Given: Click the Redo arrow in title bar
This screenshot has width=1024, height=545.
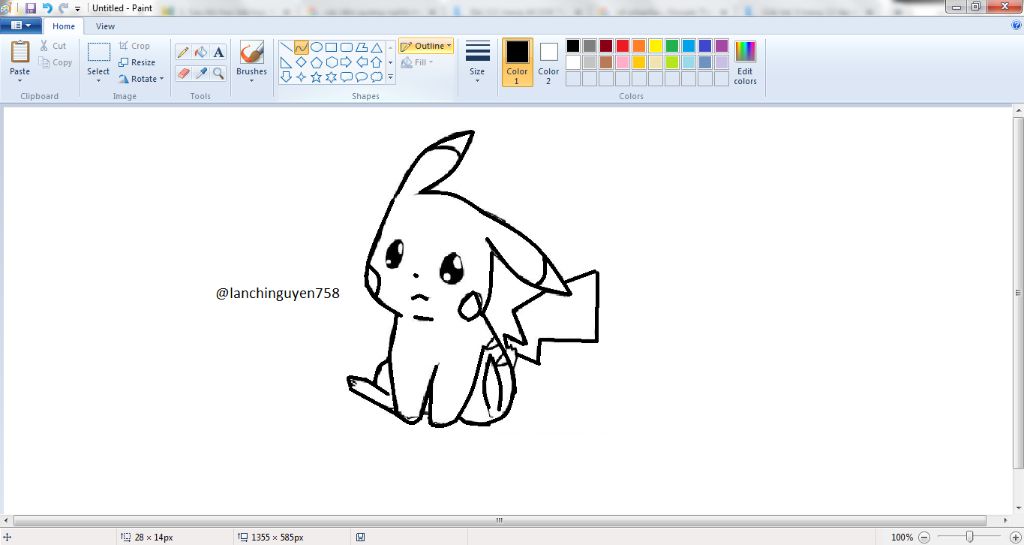Looking at the screenshot, I should click(x=63, y=8).
